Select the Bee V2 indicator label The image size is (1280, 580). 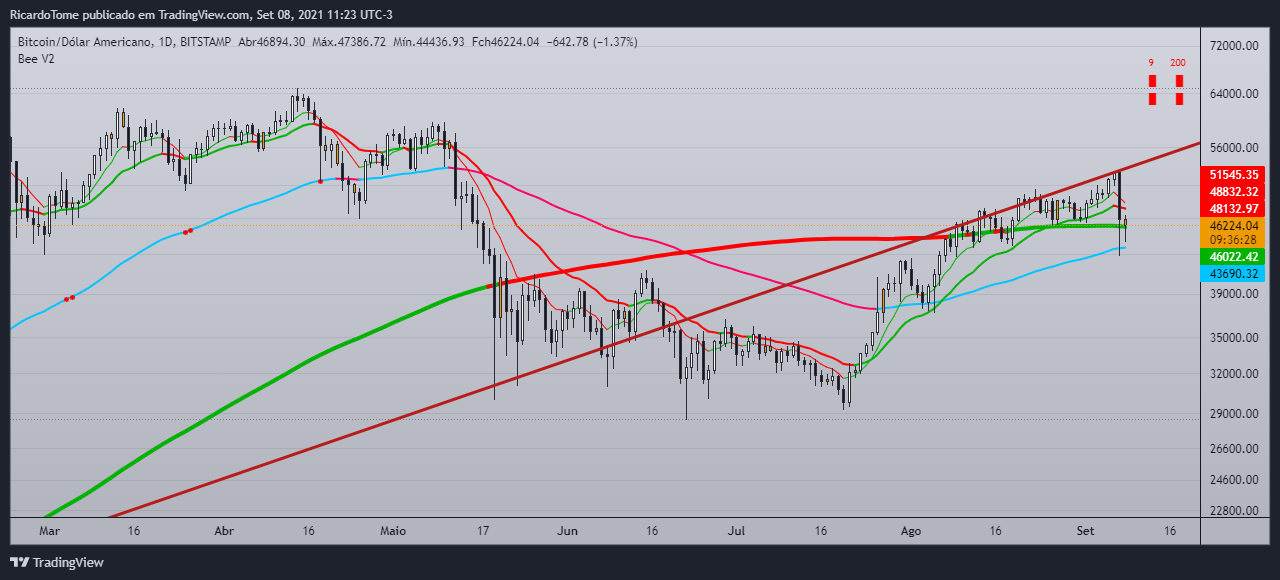[x=37, y=59]
